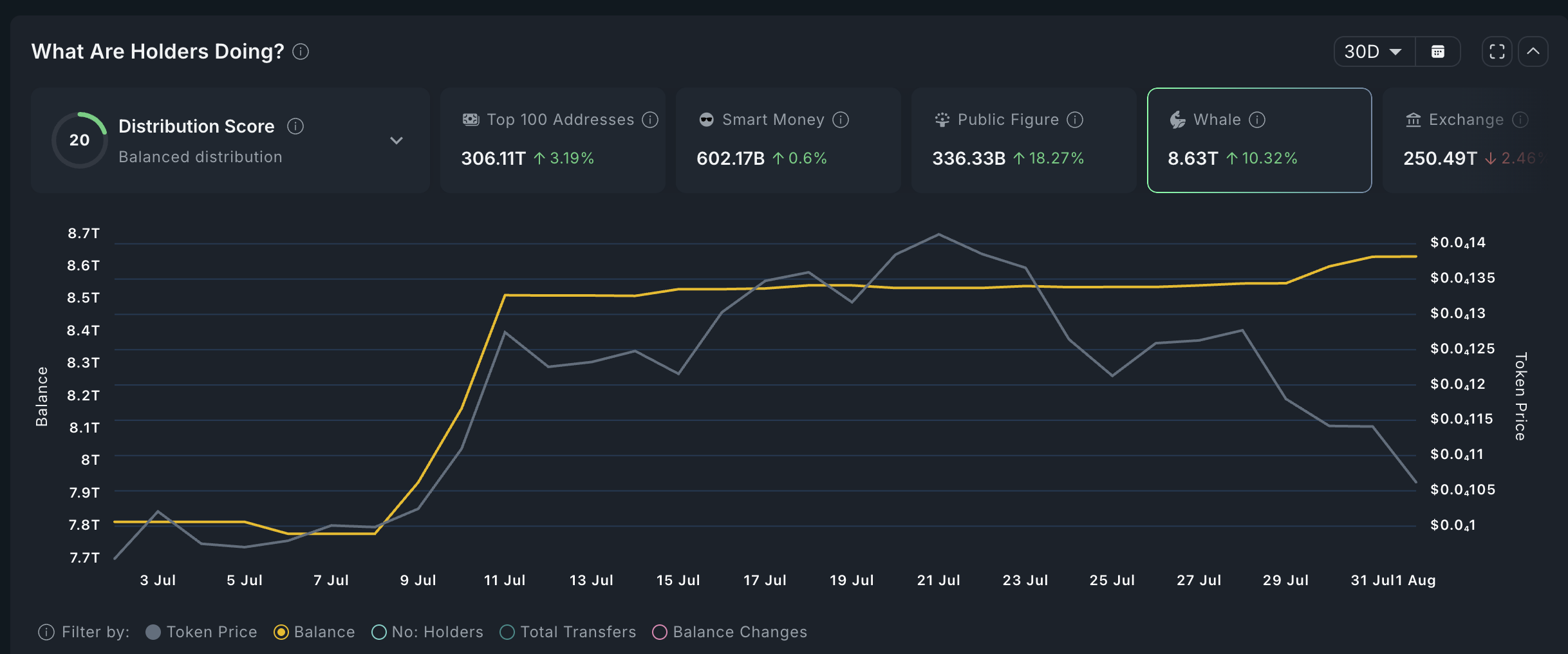This screenshot has height=654, width=1568.
Task: Enable the Total Transfers filter
Action: [x=507, y=632]
